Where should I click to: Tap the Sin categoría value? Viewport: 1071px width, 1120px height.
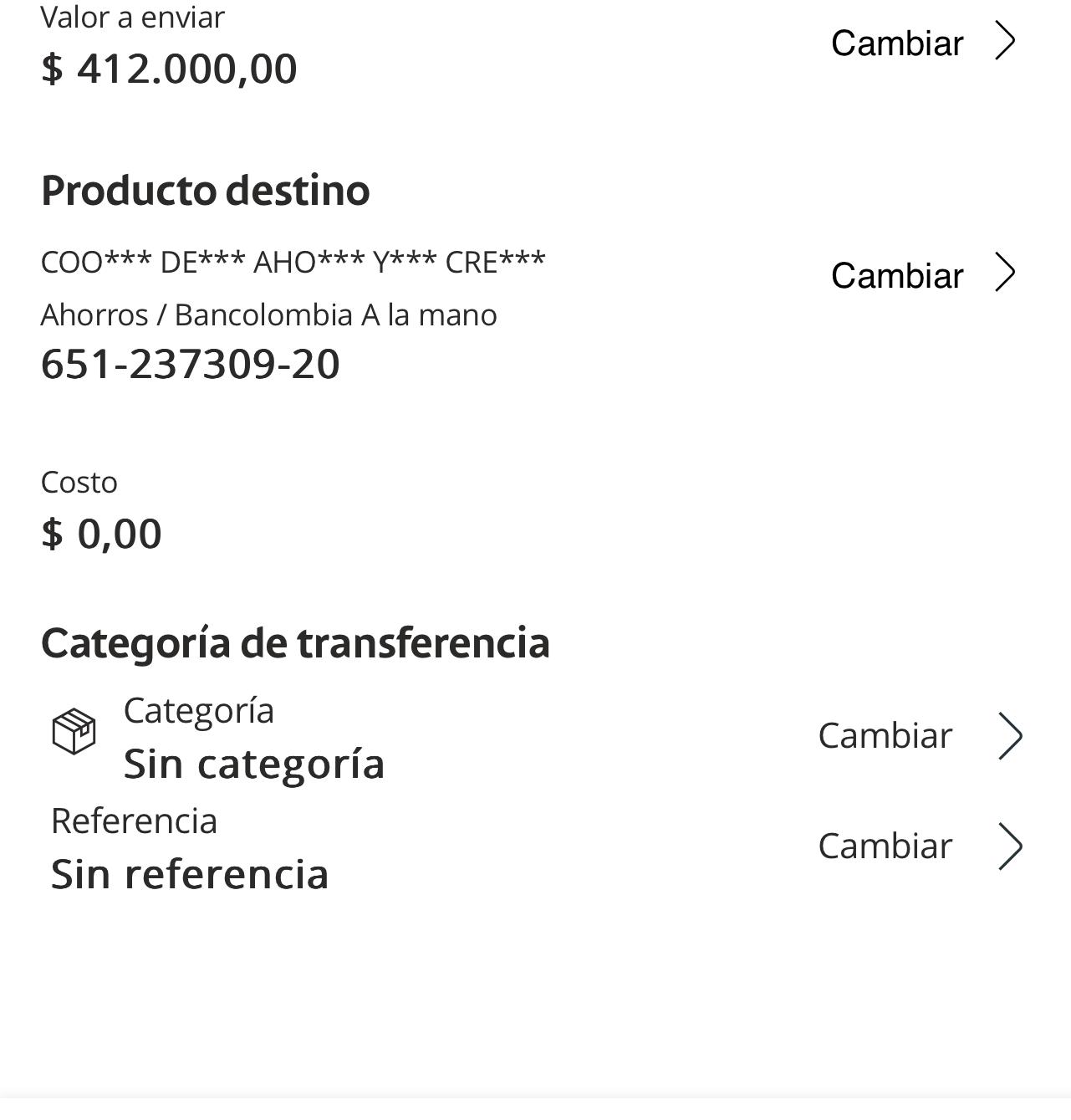point(254,764)
